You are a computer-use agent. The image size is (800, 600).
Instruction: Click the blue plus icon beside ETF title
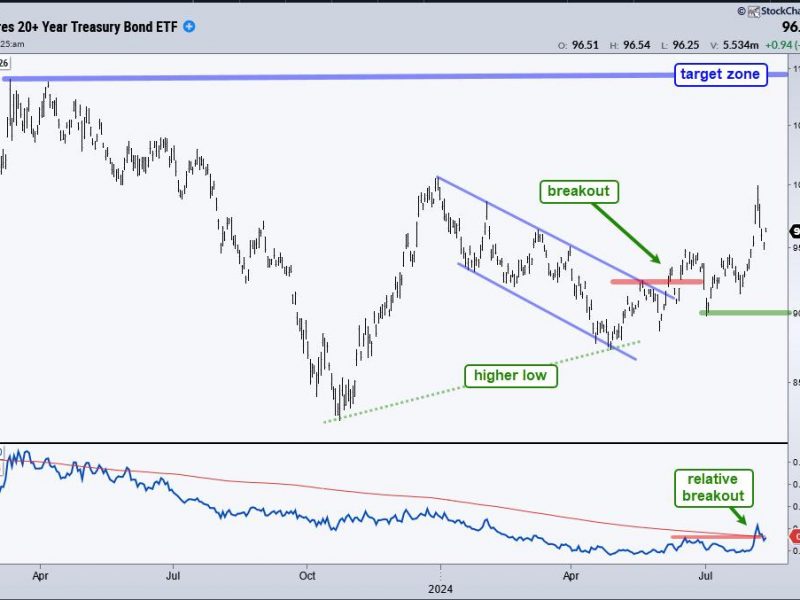click(189, 27)
